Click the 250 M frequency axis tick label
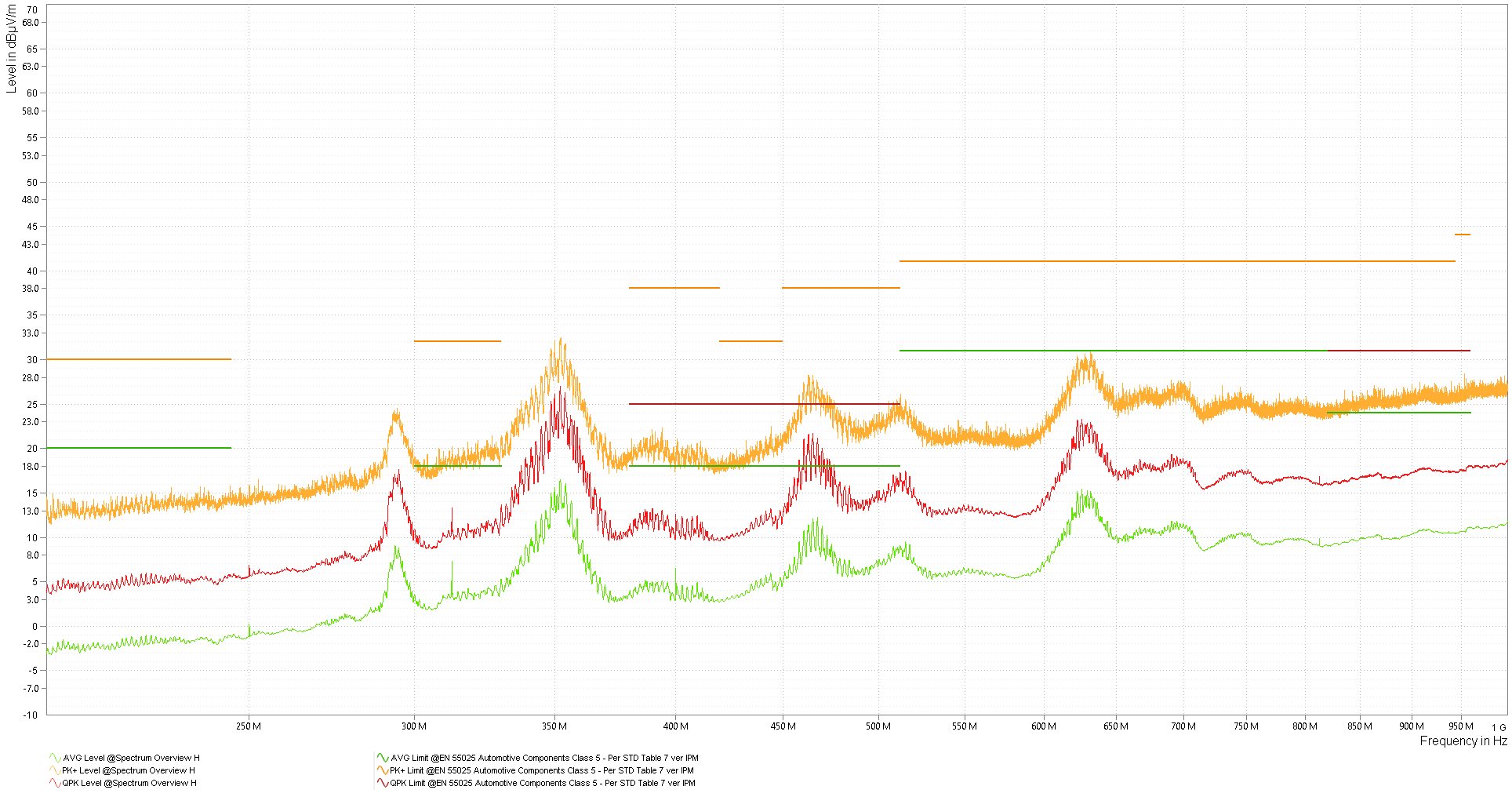This screenshot has width=1512, height=797. click(249, 726)
